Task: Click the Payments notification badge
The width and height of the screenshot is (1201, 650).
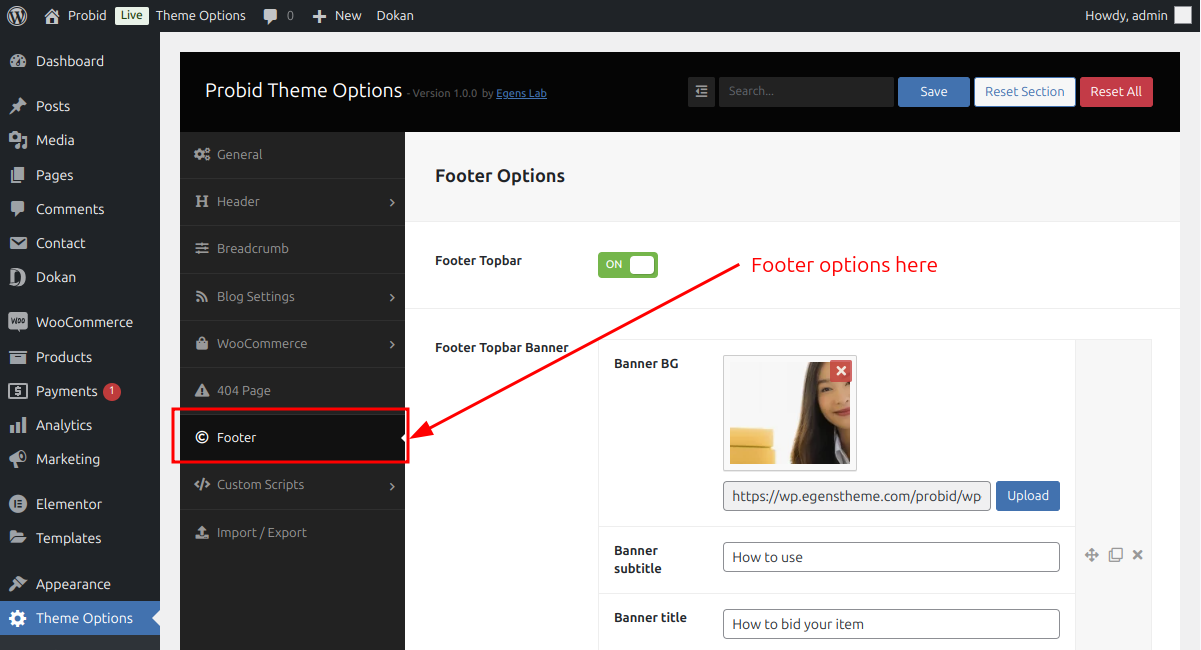Action: click(x=112, y=391)
